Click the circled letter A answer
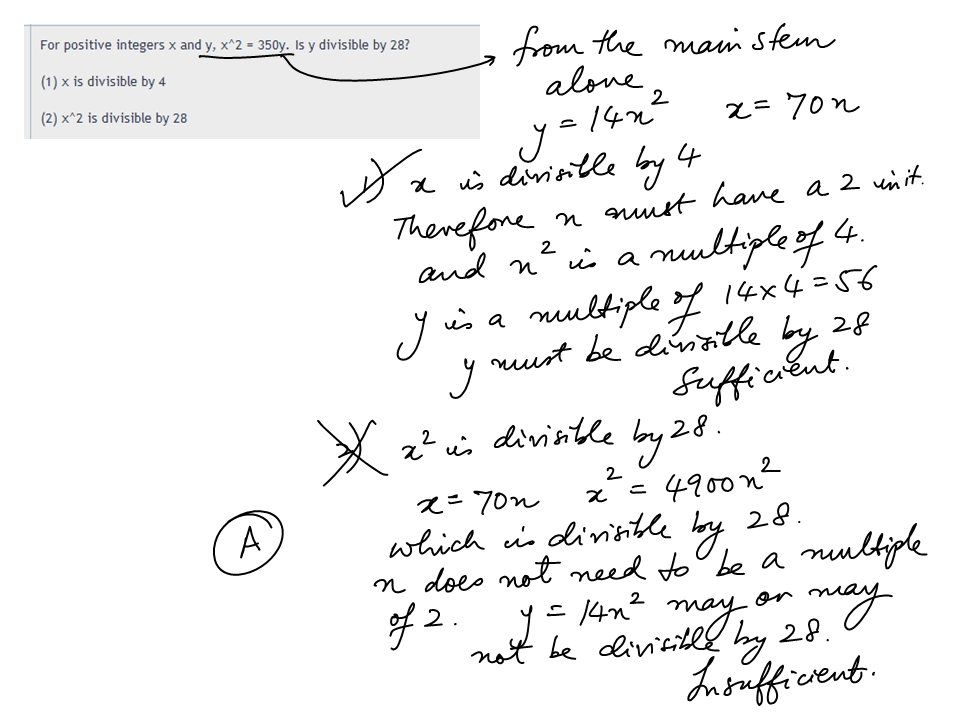The height and width of the screenshot is (720, 960). pos(248,542)
